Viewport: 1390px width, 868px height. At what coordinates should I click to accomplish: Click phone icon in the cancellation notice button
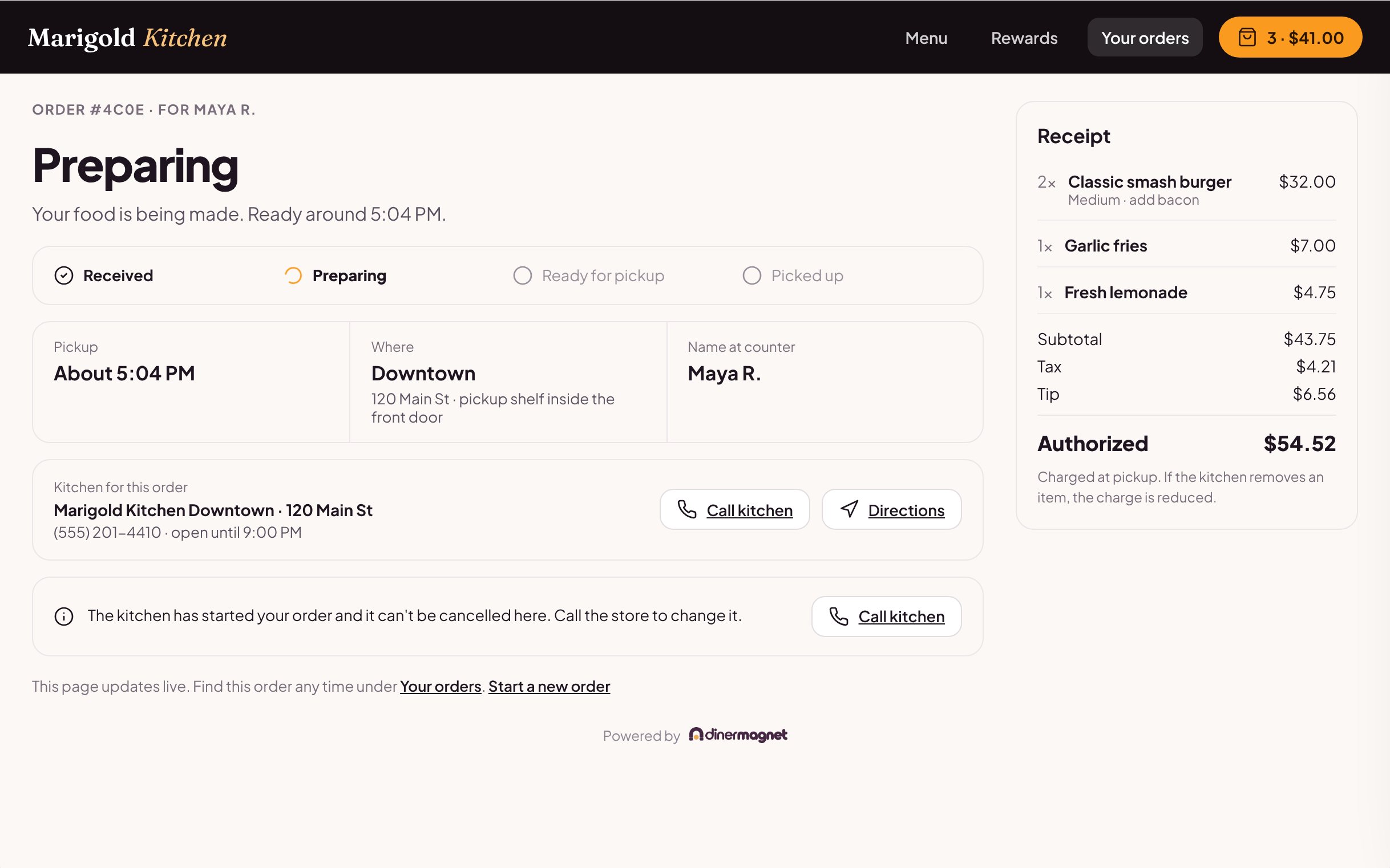(839, 616)
